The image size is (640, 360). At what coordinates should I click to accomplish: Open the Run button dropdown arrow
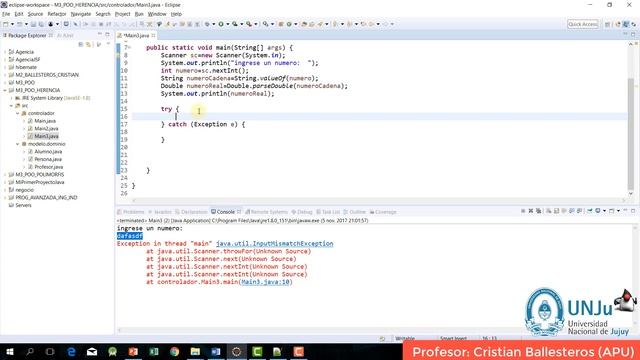click(227, 24)
